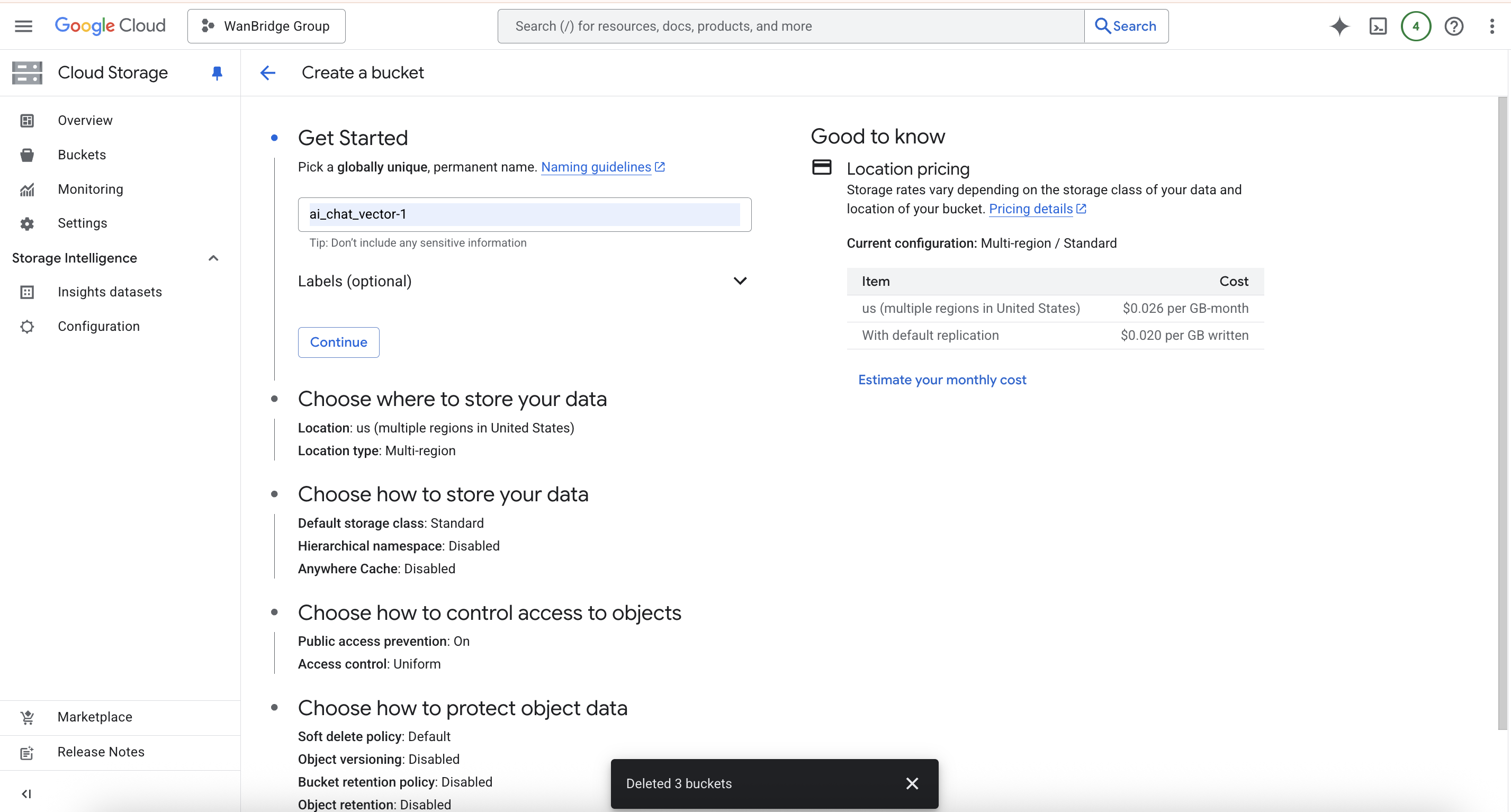This screenshot has height=812, width=1511.
Task: Click Estimate your monthly cost
Action: [x=941, y=380]
